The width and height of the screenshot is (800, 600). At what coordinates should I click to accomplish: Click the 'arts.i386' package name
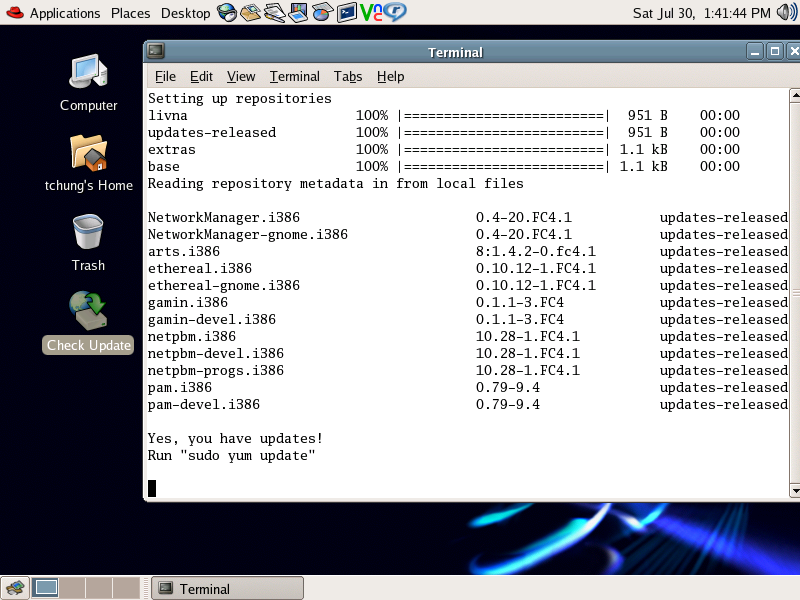pyautogui.click(x=184, y=252)
